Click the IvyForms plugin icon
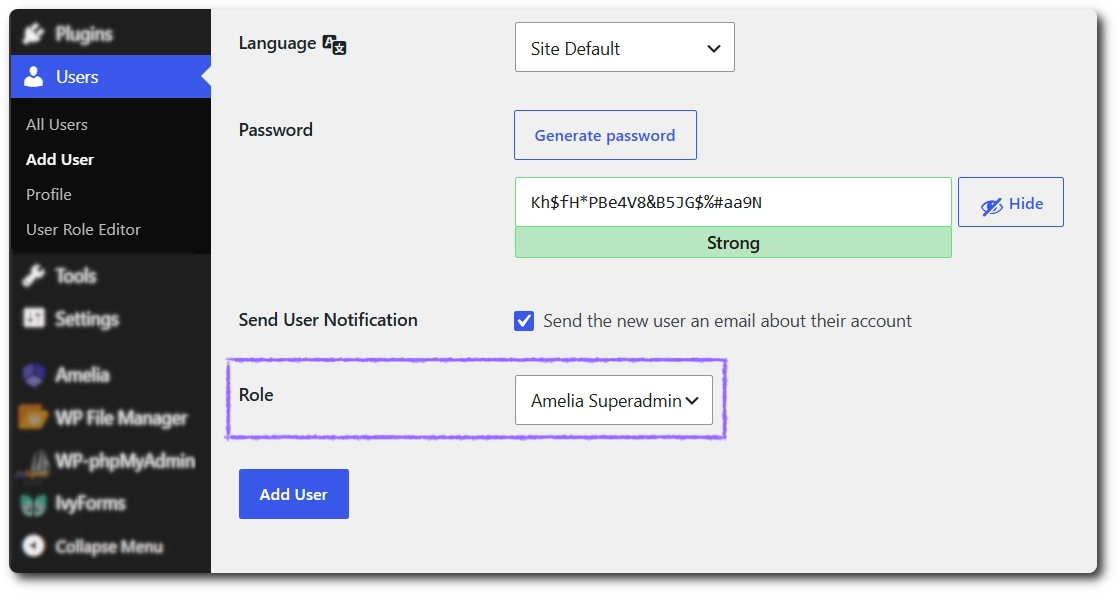The height and width of the screenshot is (594, 1118). (x=34, y=503)
